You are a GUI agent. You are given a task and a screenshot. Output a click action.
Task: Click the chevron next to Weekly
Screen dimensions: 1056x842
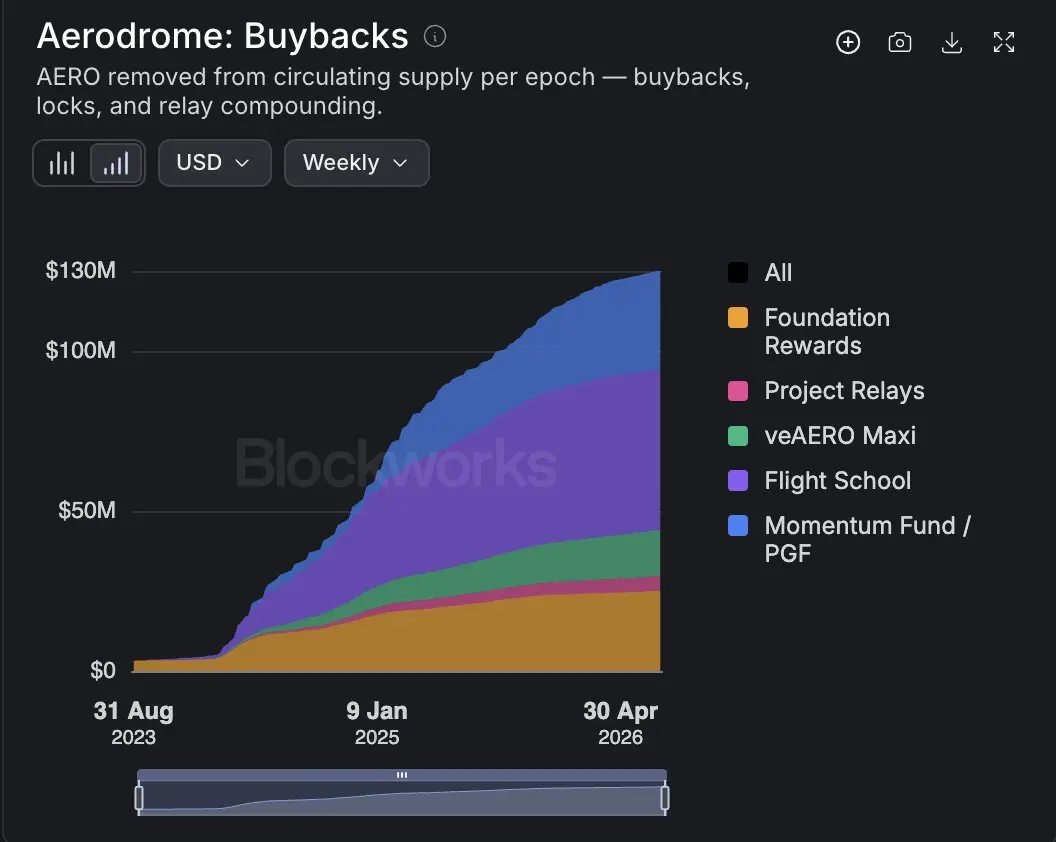pyautogui.click(x=400, y=163)
